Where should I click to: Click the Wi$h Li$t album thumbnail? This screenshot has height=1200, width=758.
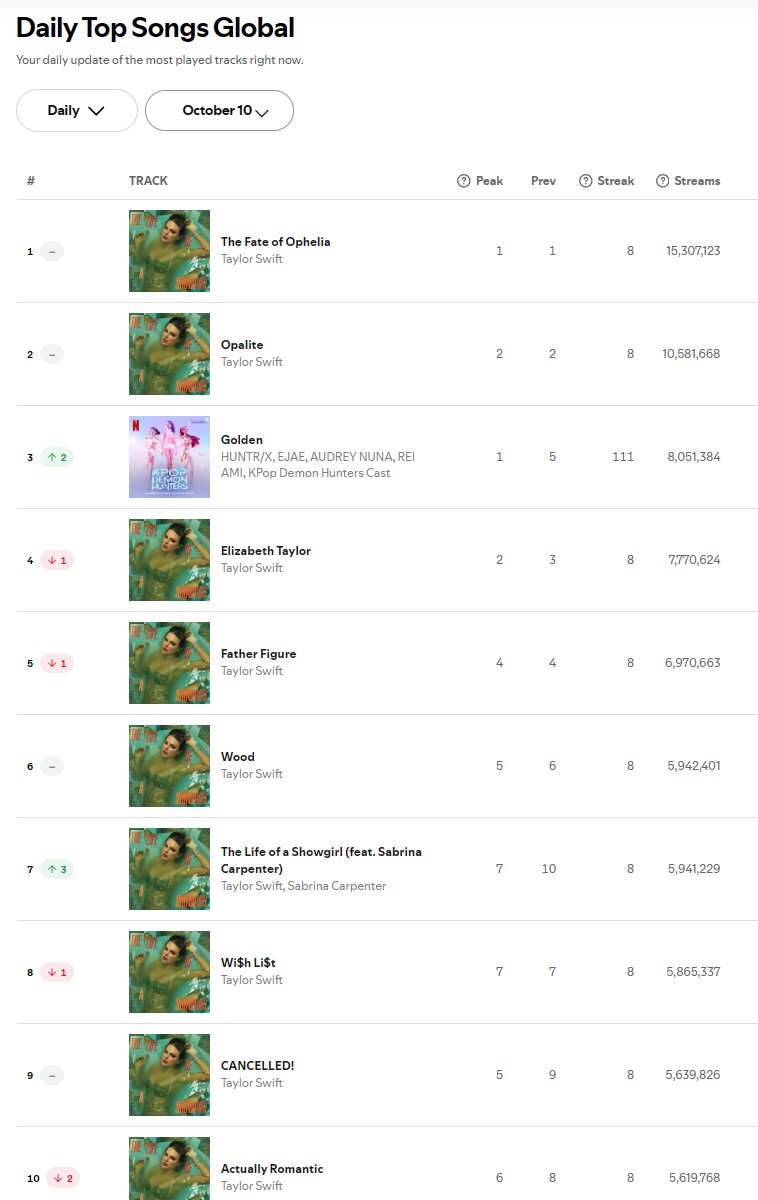(169, 972)
